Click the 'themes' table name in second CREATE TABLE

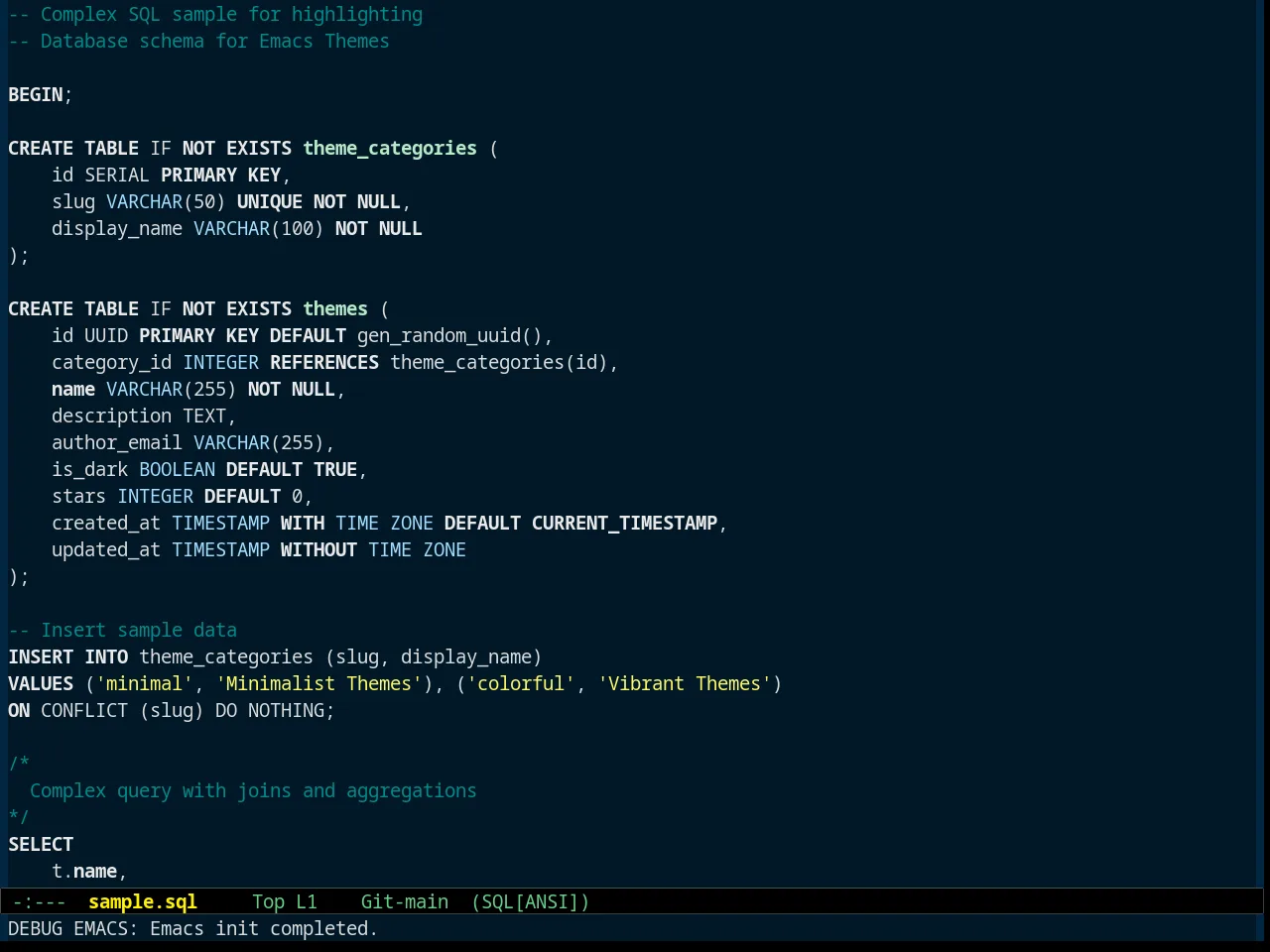[335, 308]
